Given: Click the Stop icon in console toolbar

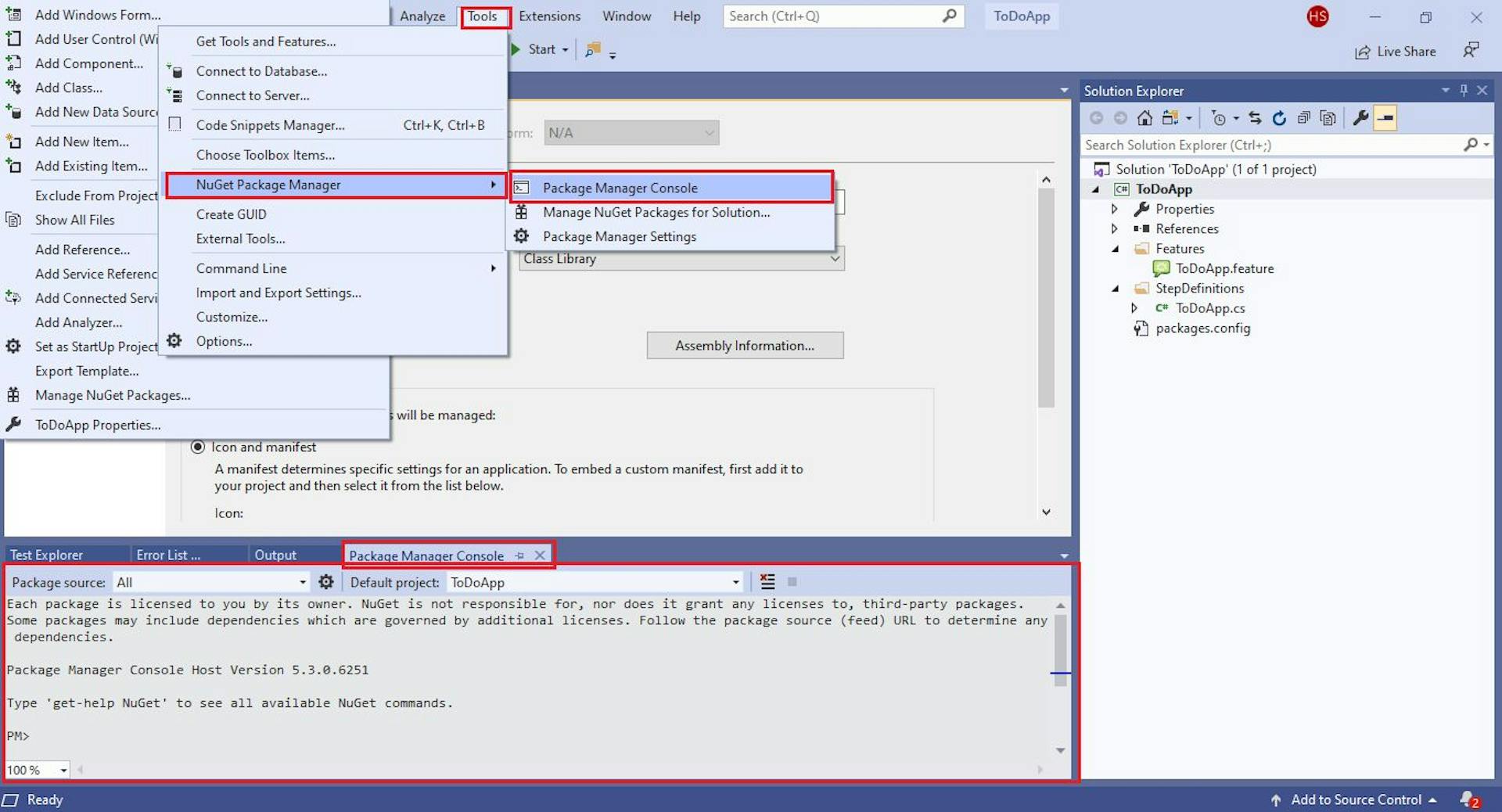Looking at the screenshot, I should (x=792, y=582).
